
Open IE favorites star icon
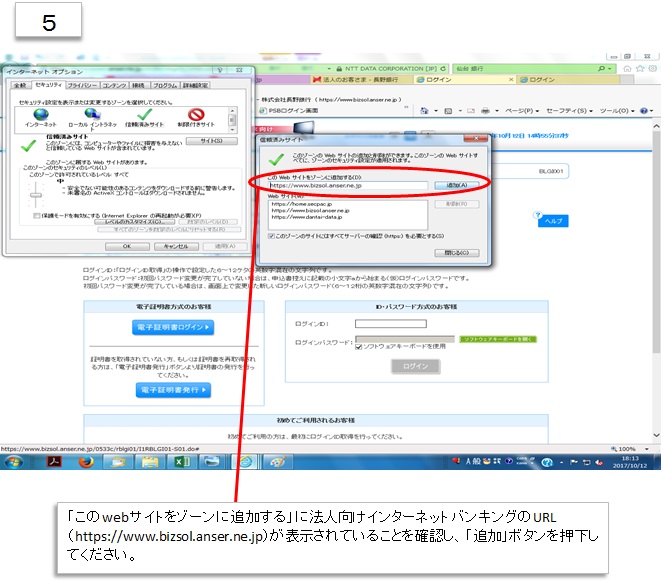pos(640,68)
